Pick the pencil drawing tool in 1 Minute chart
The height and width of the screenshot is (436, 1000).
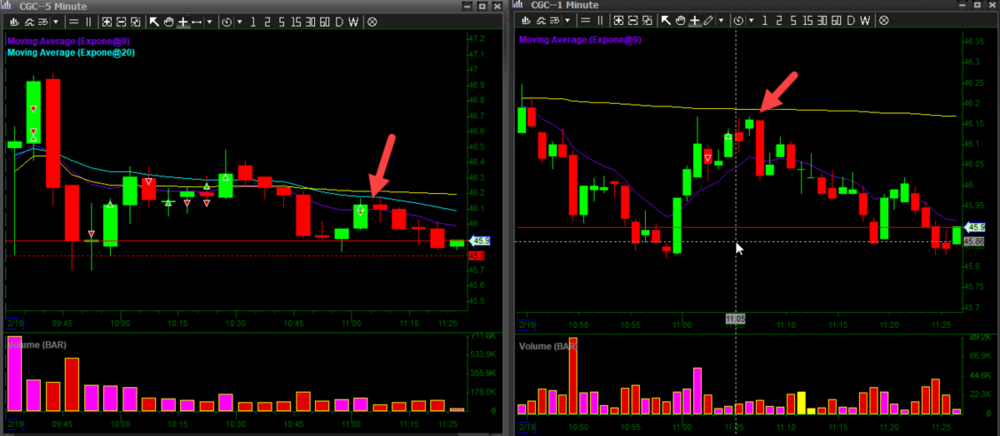click(x=709, y=20)
